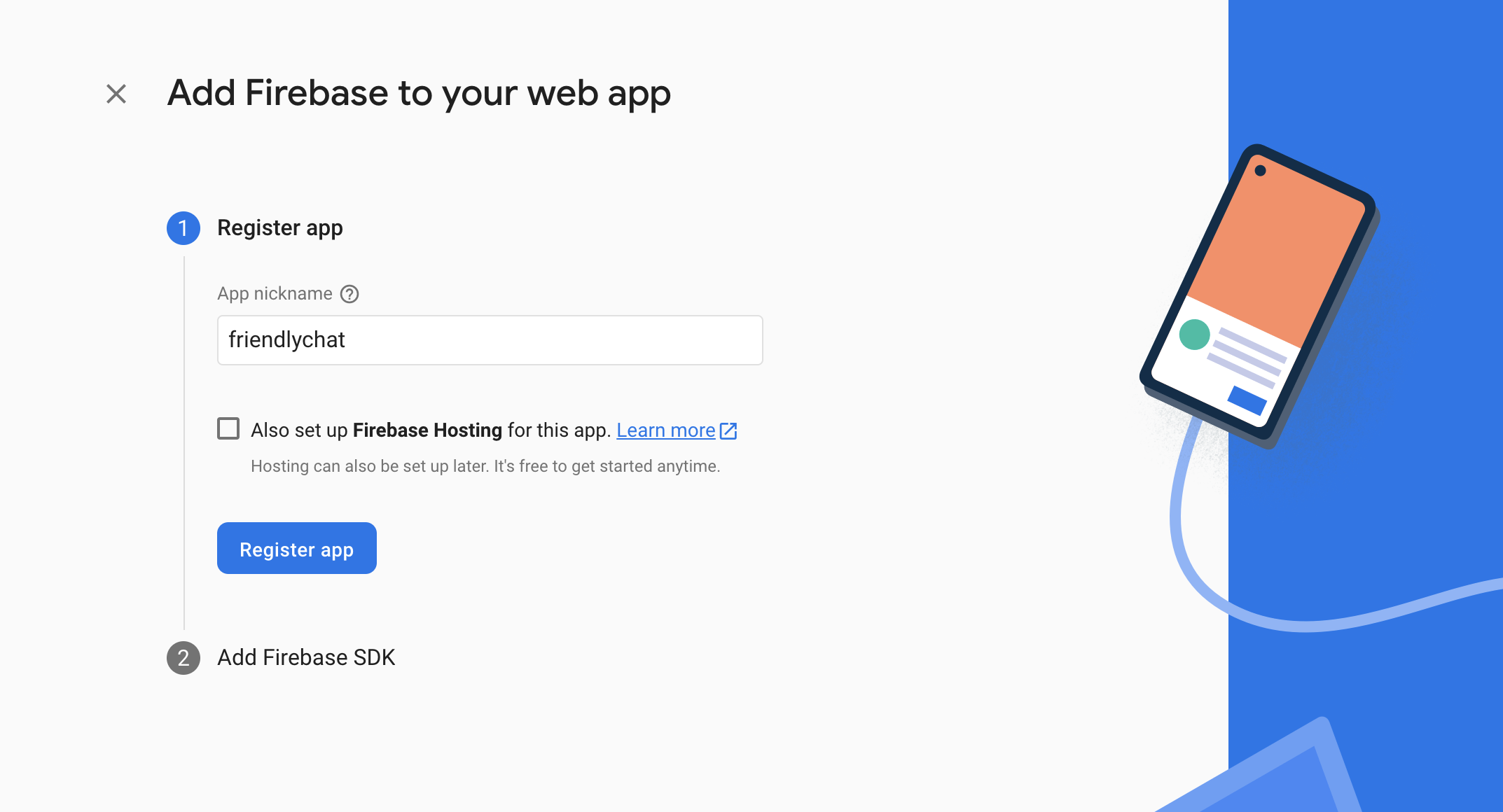This screenshot has width=1503, height=812.
Task: Enable Also set up Firebase Hosting checkbox
Action: 228,429
